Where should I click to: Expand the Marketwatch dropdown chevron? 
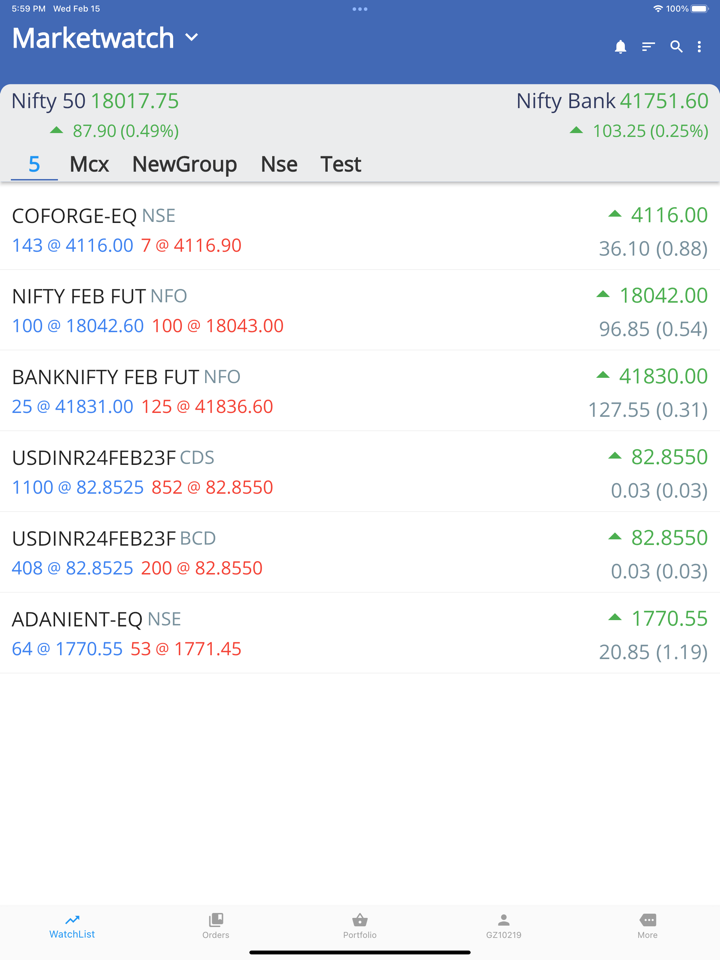click(x=192, y=38)
